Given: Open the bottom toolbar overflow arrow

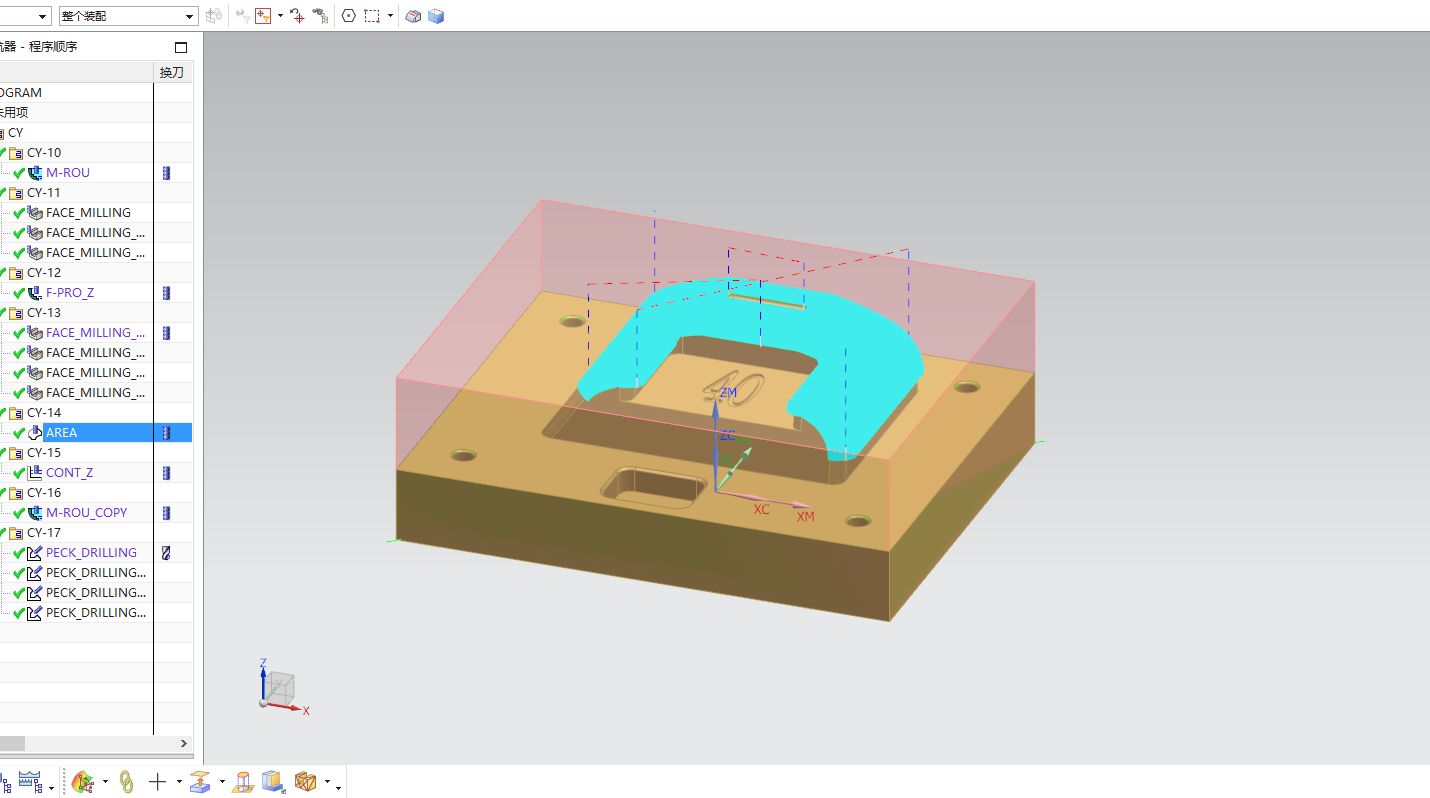Looking at the screenshot, I should 339,786.
